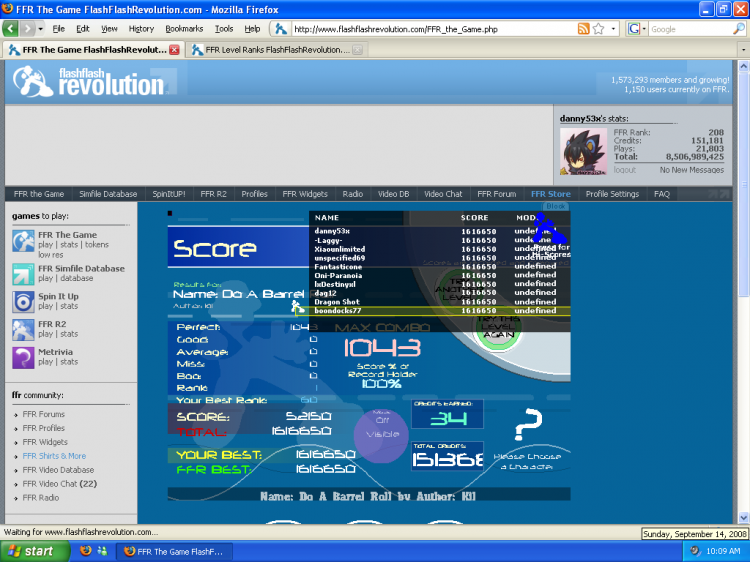This screenshot has width=750, height=562.
Task: Bookmark page with the star icon
Action: click(x=598, y=29)
